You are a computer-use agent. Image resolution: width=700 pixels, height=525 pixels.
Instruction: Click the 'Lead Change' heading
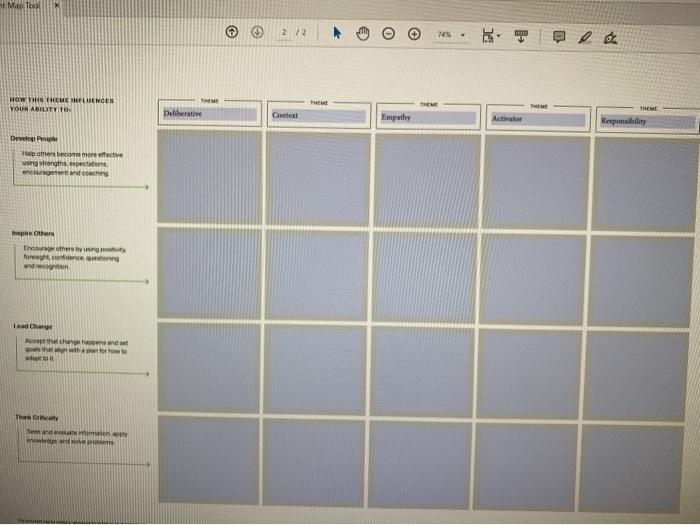(33, 326)
